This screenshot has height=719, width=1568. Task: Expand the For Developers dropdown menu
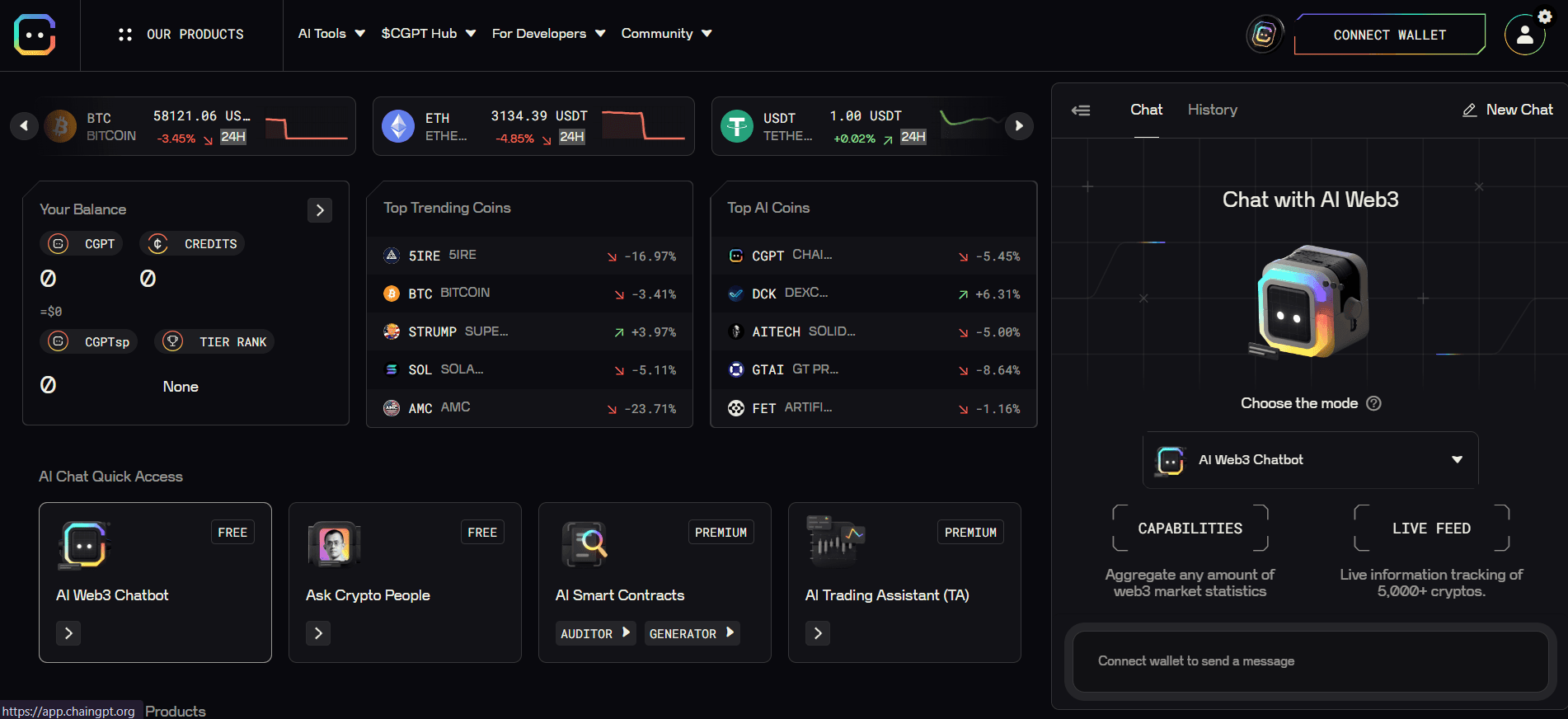[x=549, y=34]
